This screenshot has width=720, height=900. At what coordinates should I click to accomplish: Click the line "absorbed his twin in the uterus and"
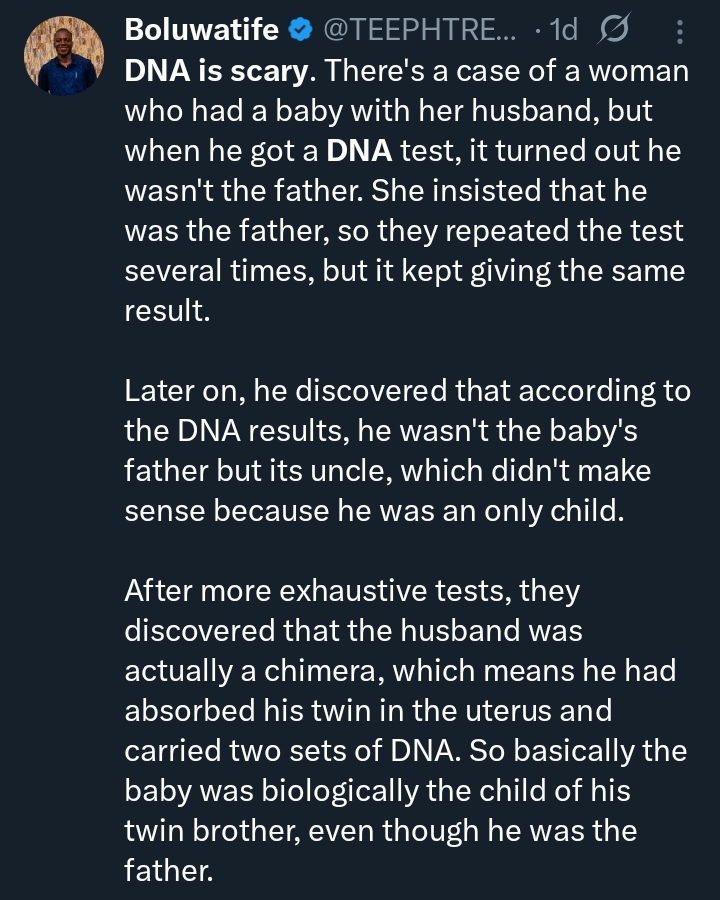[368, 711]
